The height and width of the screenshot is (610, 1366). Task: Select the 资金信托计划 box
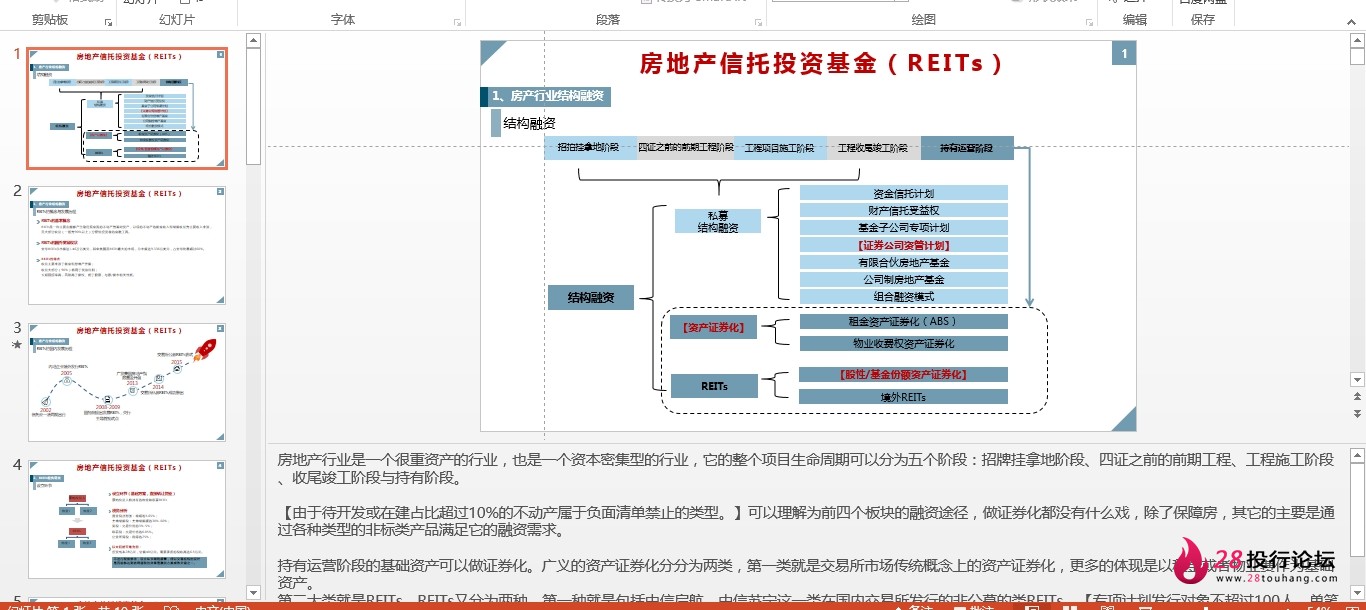tap(904, 193)
